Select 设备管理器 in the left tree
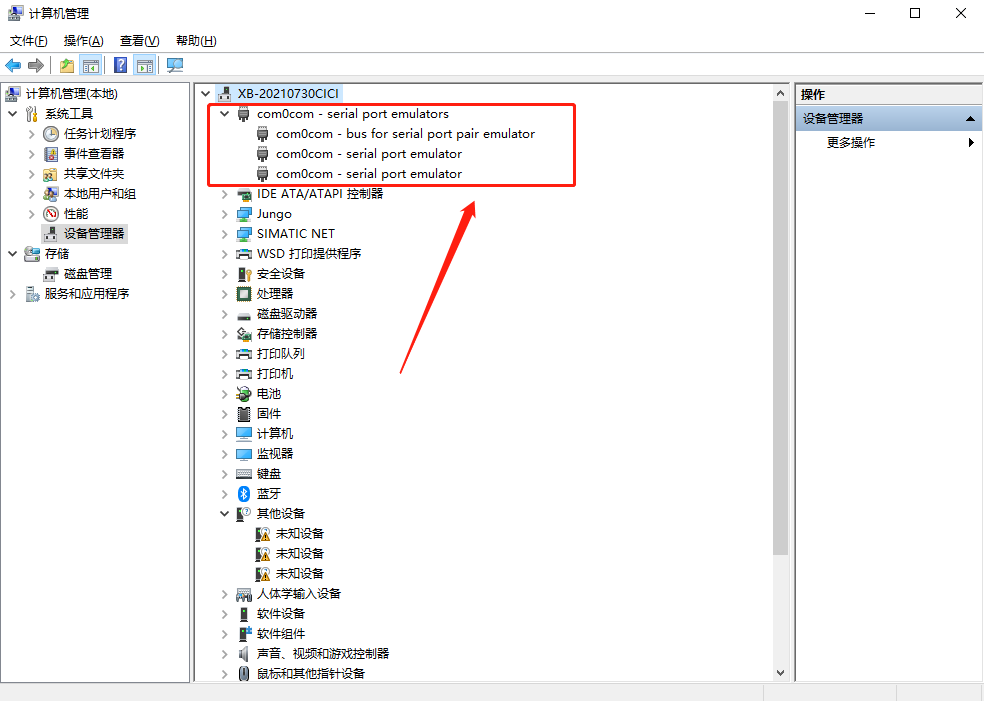 click(x=94, y=233)
